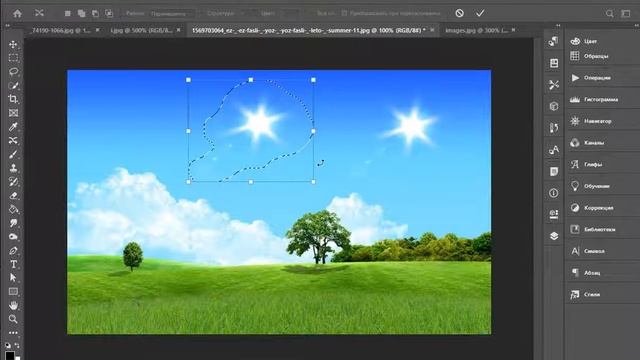Click the black foreground color swatch
The image size is (640, 360).
click(9, 355)
